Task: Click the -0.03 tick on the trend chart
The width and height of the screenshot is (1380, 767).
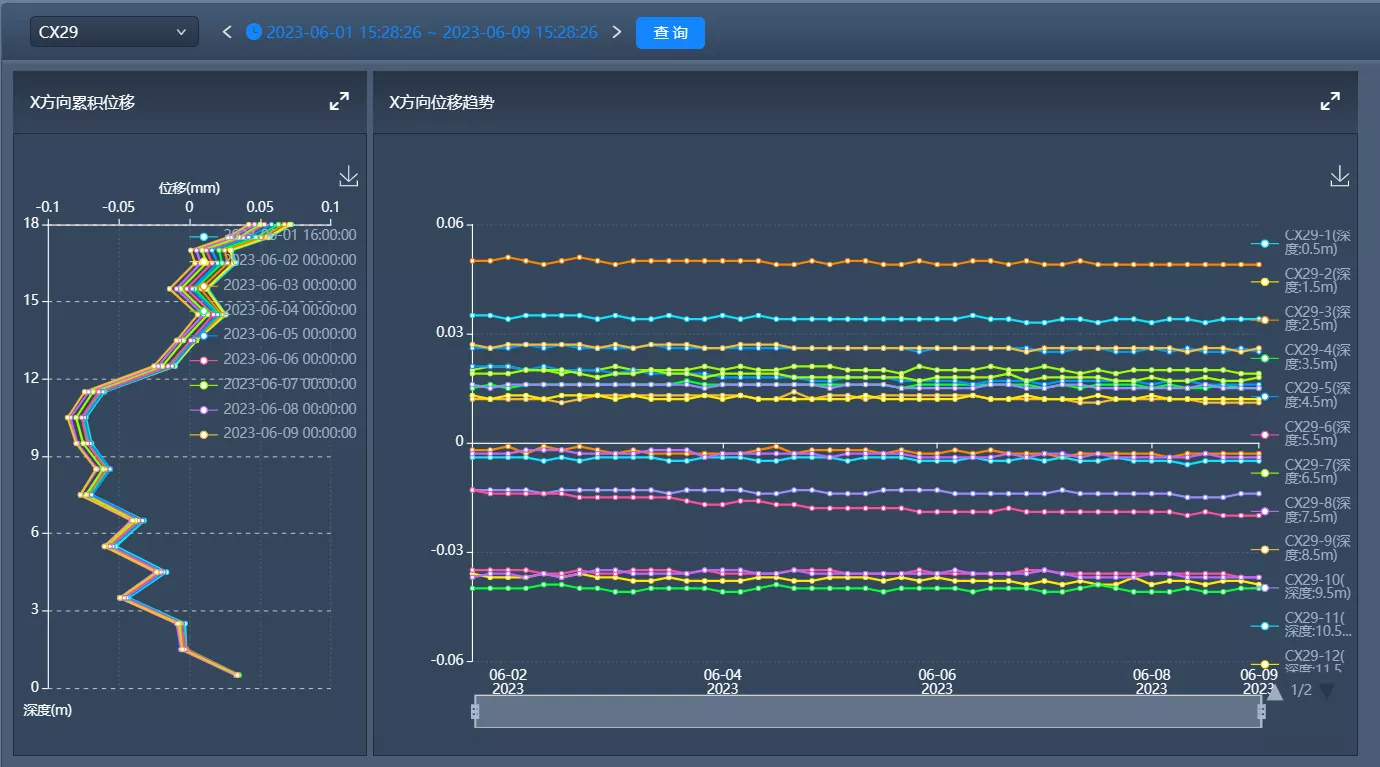Action: click(447, 551)
